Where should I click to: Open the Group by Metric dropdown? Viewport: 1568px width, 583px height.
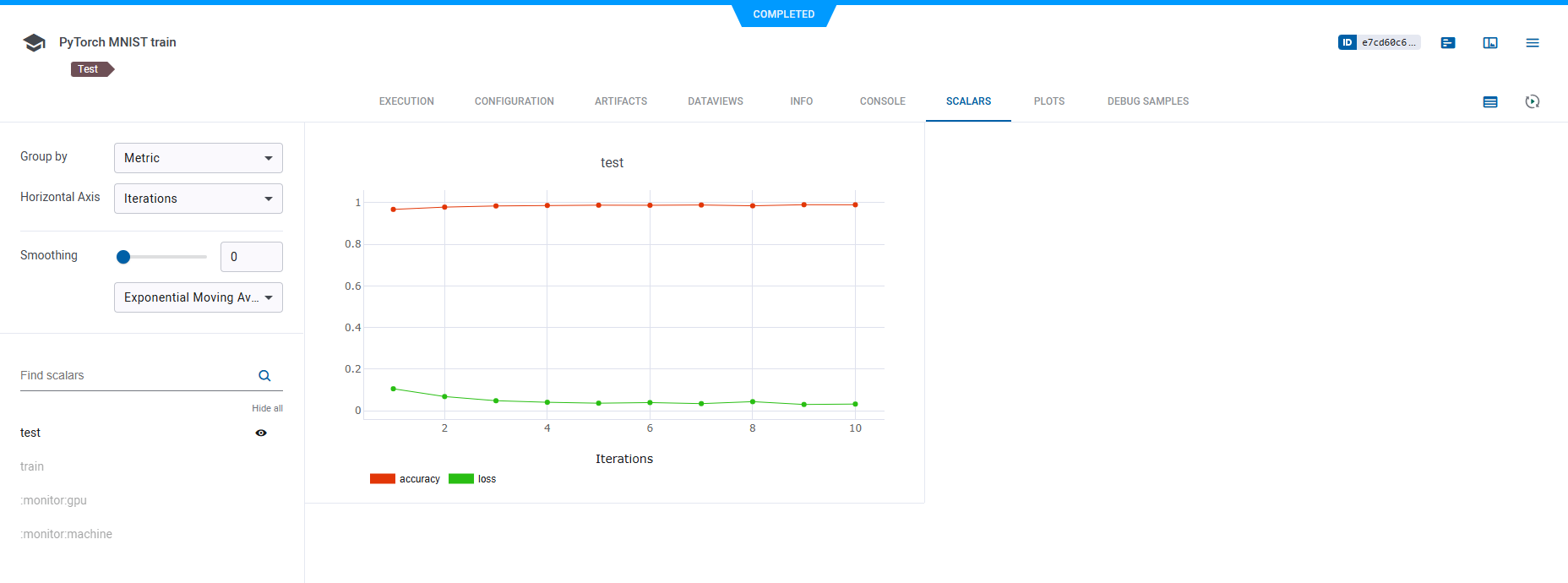click(x=199, y=158)
